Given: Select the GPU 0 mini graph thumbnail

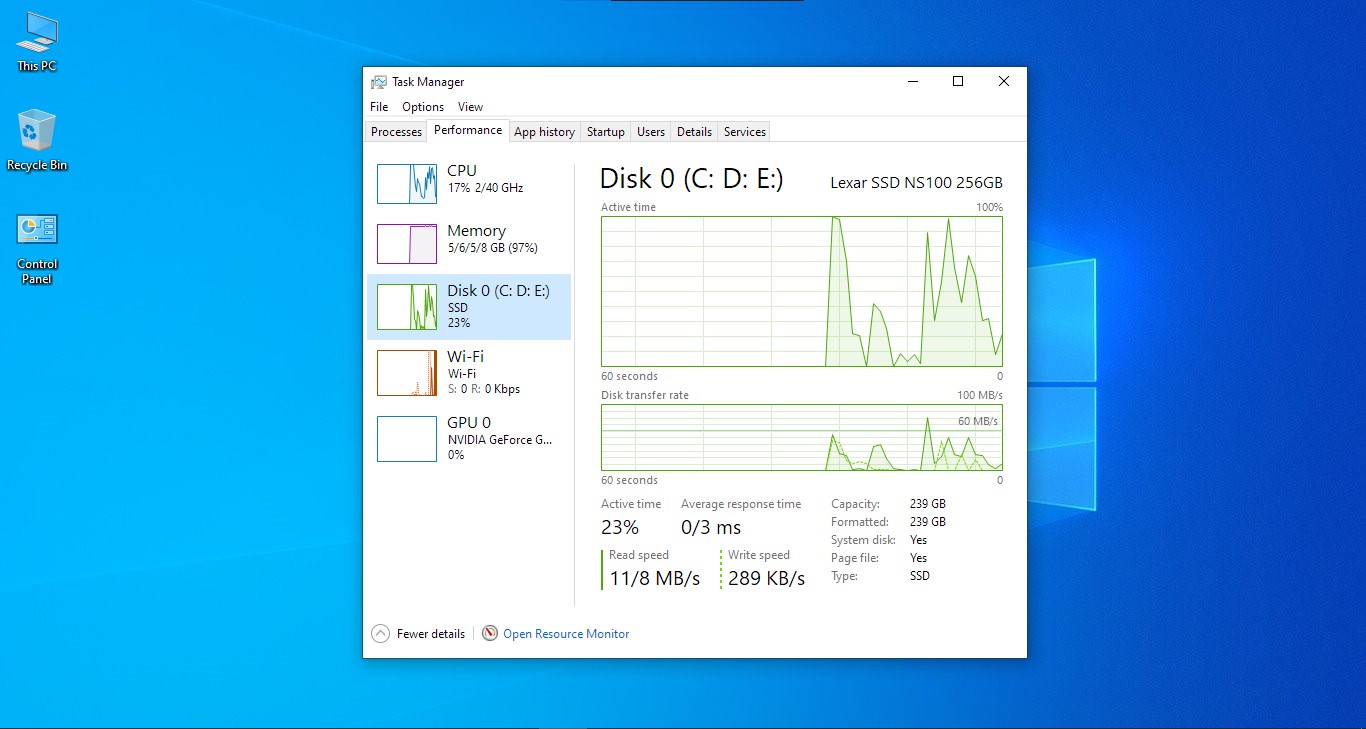Looking at the screenshot, I should pyautogui.click(x=407, y=439).
